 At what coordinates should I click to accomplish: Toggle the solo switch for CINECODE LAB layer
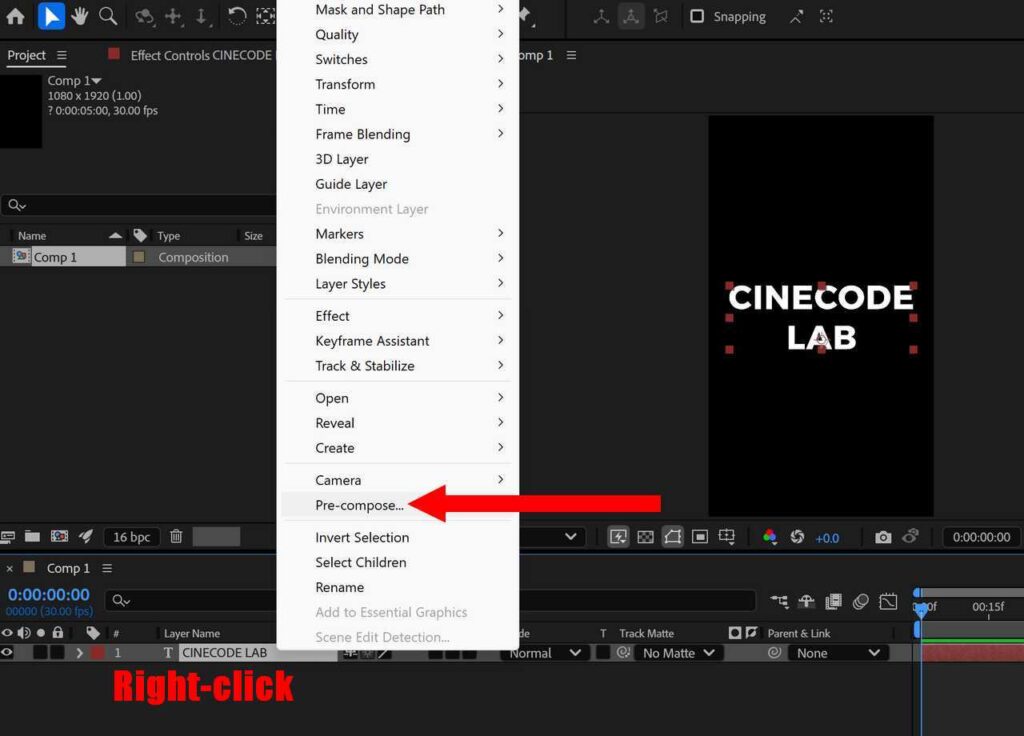40,652
